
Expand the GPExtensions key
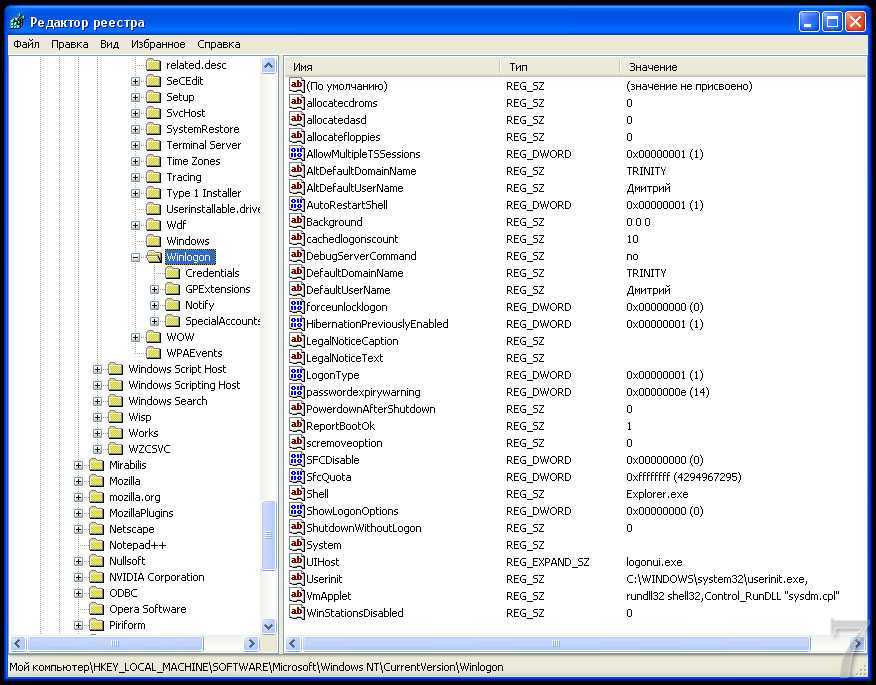(154, 289)
